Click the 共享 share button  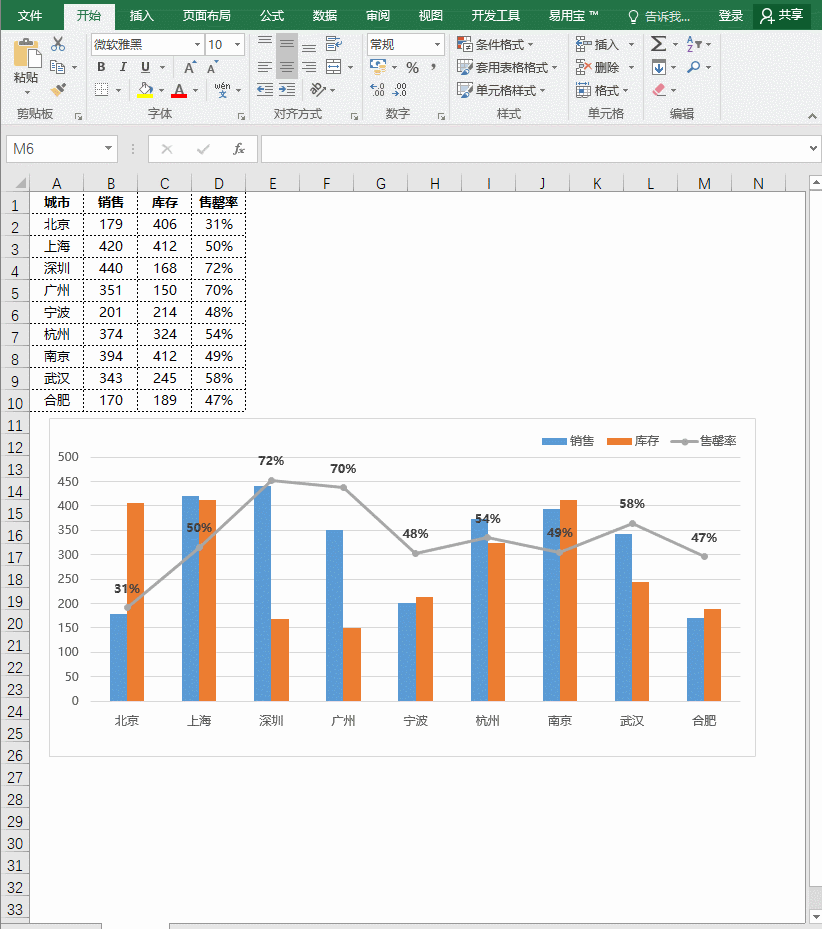click(x=782, y=15)
